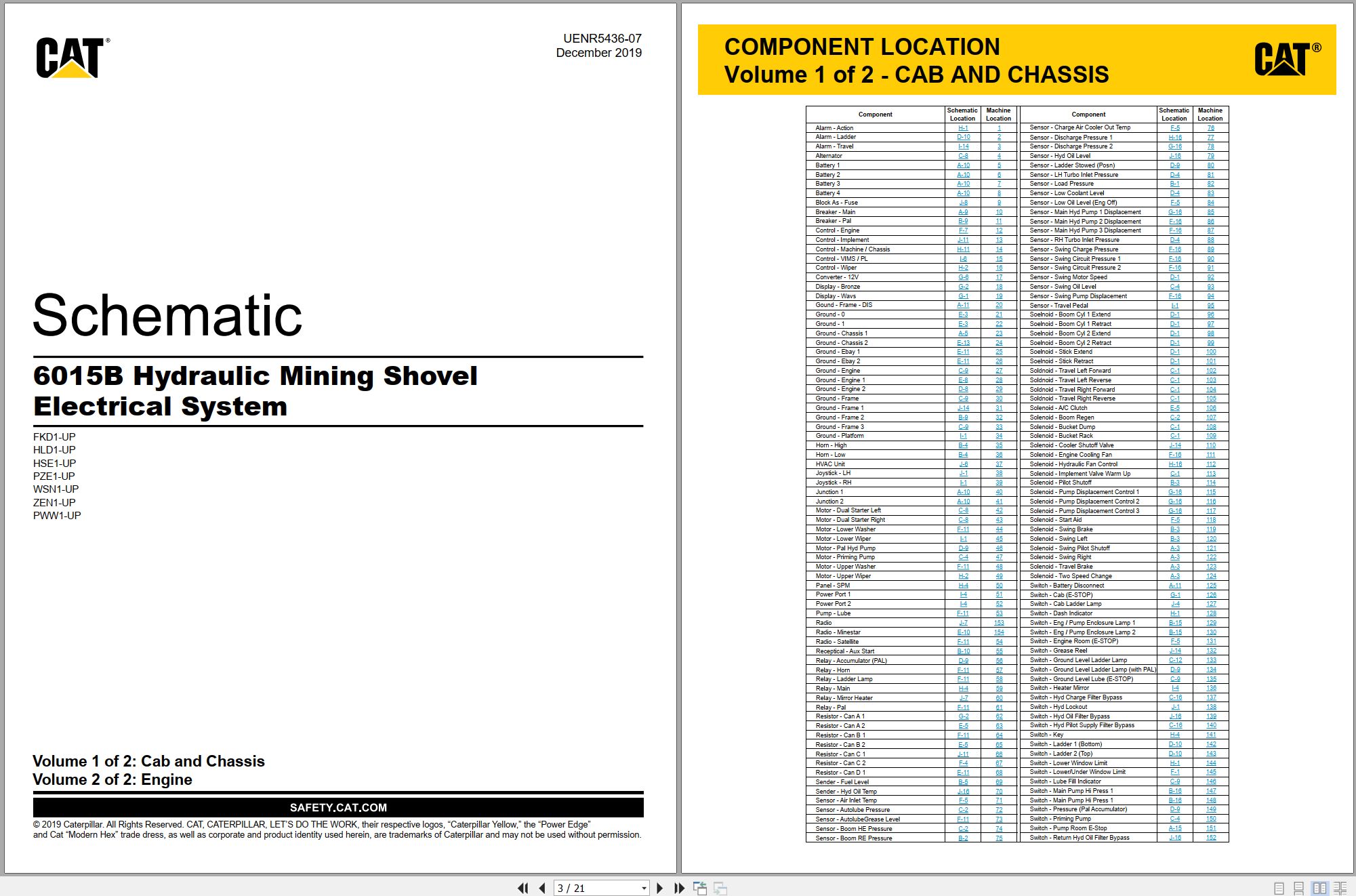
Task: Open schematic location H-1 for Alarm - Action
Action: click(x=963, y=127)
